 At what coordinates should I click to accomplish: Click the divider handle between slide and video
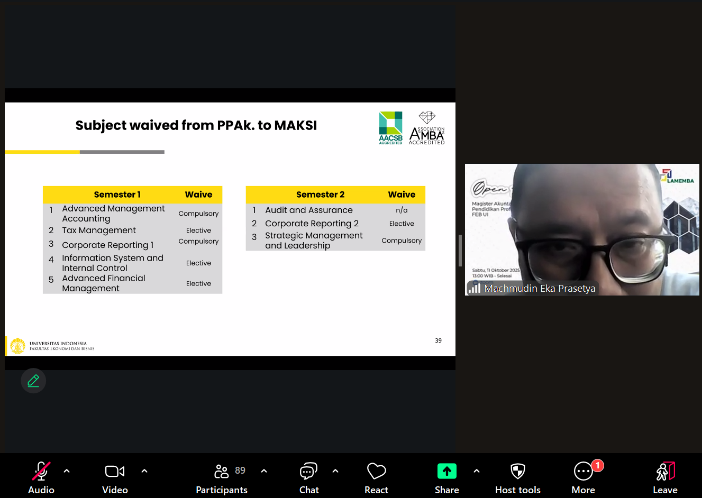click(460, 250)
